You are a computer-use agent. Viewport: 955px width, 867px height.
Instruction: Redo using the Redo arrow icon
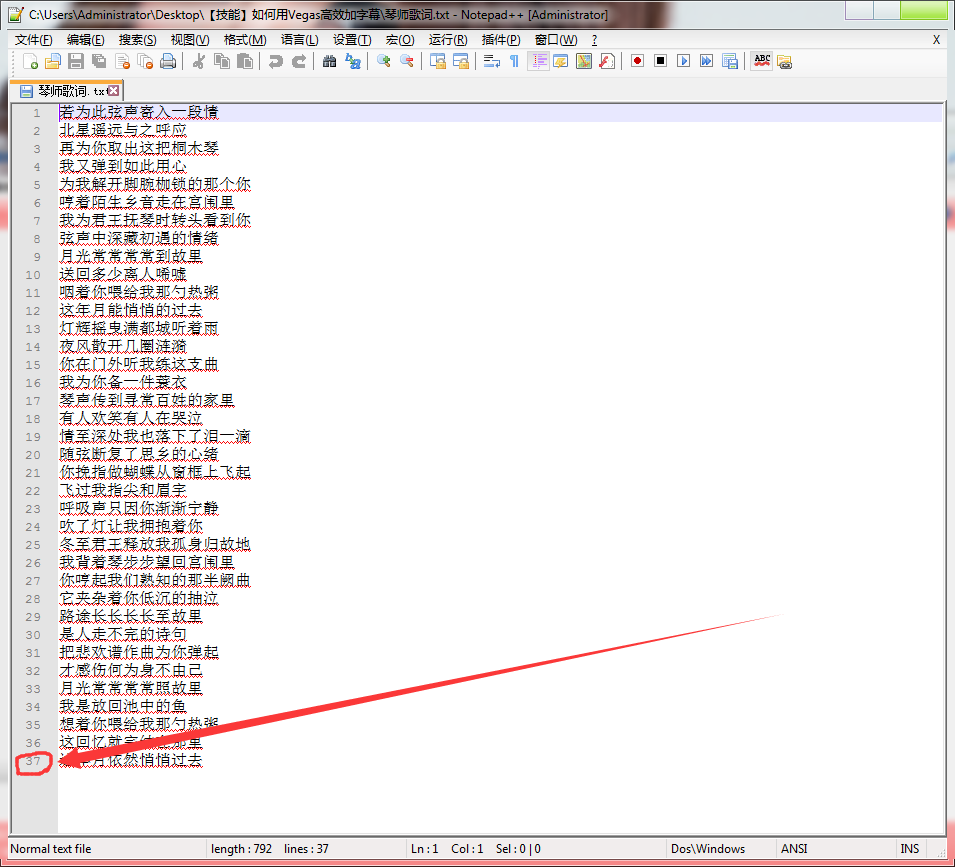click(298, 61)
